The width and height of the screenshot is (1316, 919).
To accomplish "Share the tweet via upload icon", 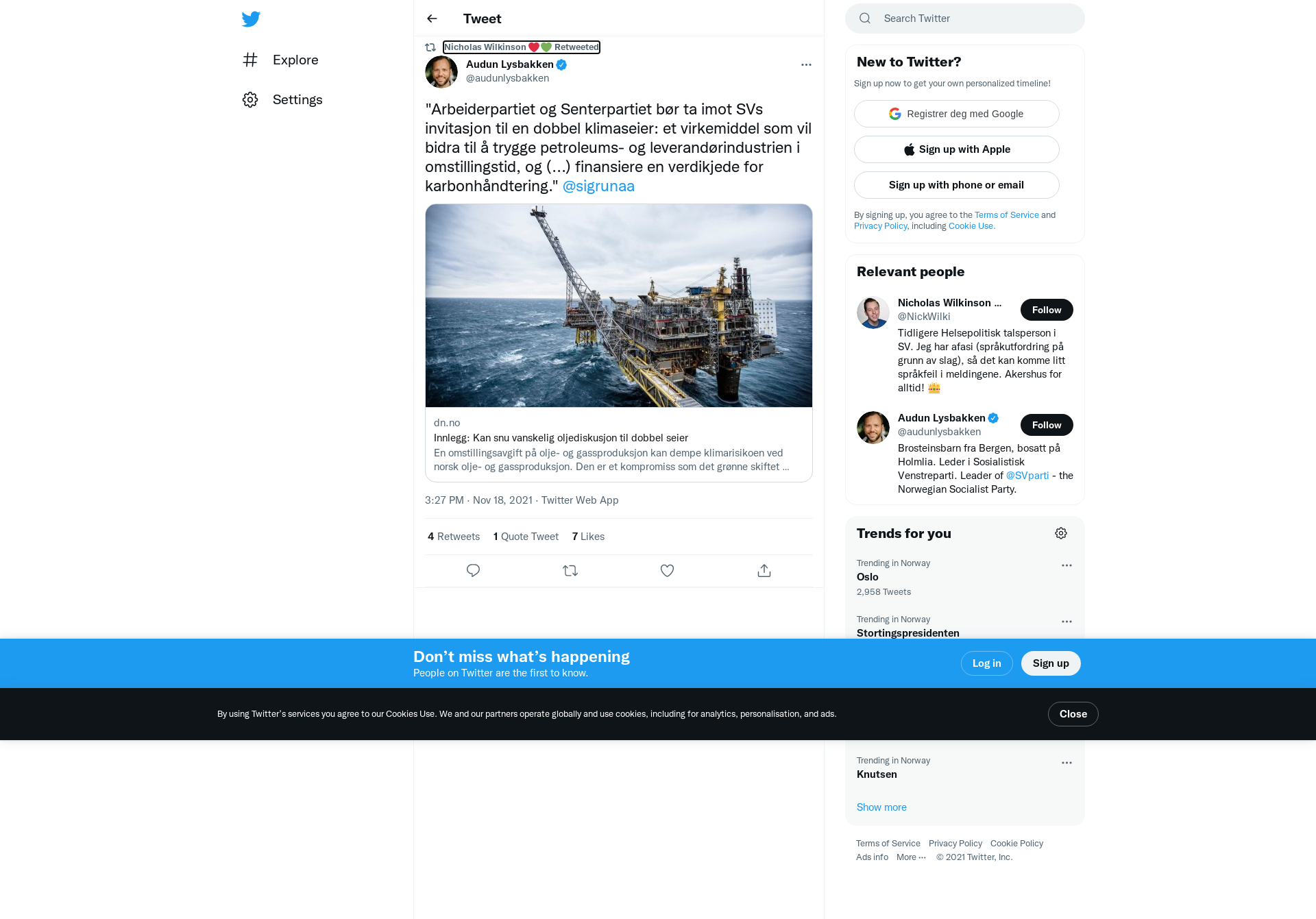I will tap(764, 570).
